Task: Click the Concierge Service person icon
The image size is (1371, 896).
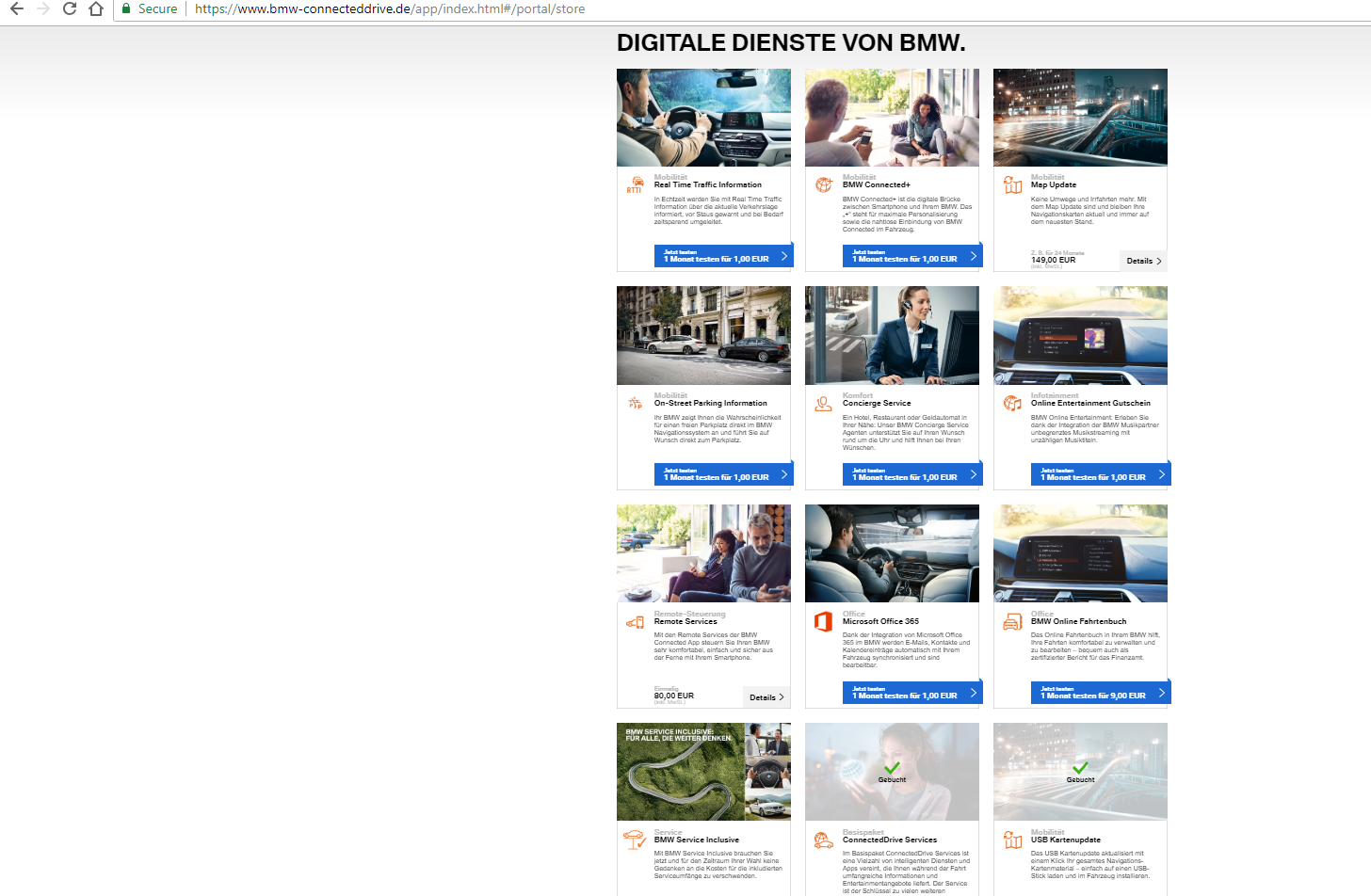Action: (x=824, y=404)
